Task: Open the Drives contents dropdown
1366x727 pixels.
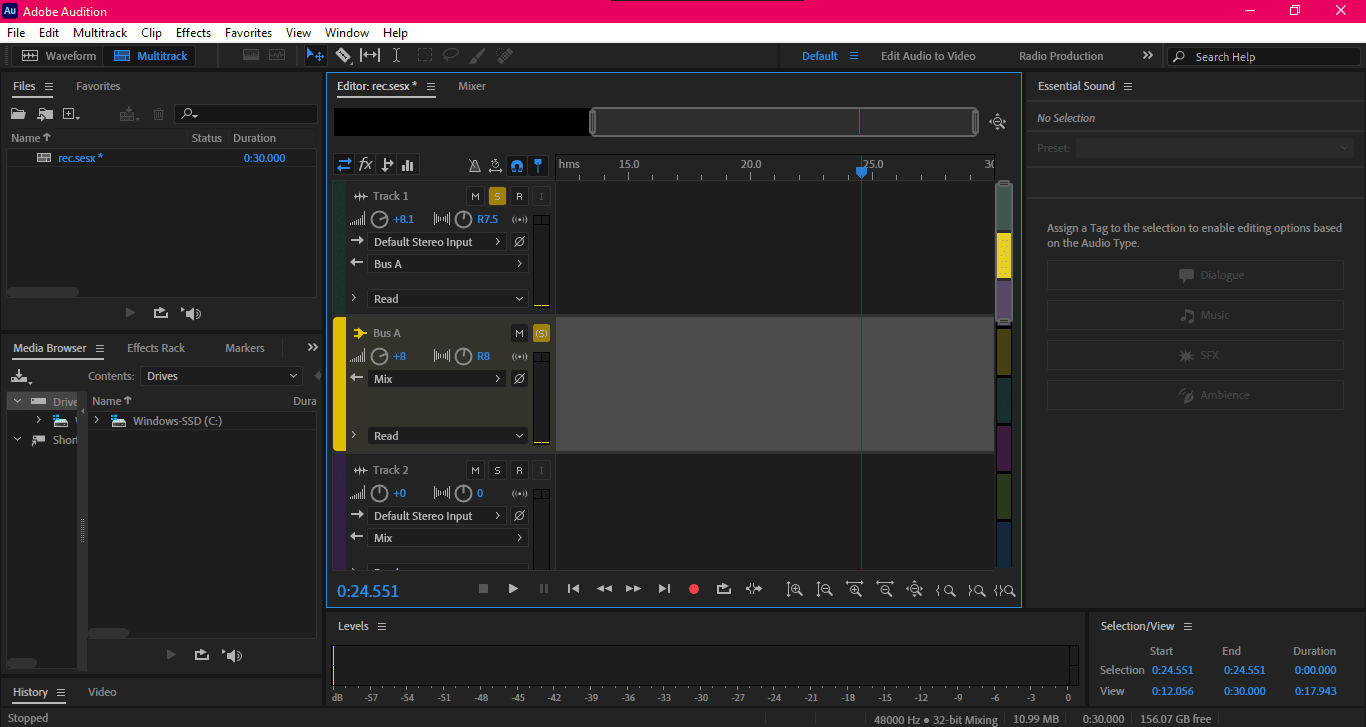Action: (221, 376)
